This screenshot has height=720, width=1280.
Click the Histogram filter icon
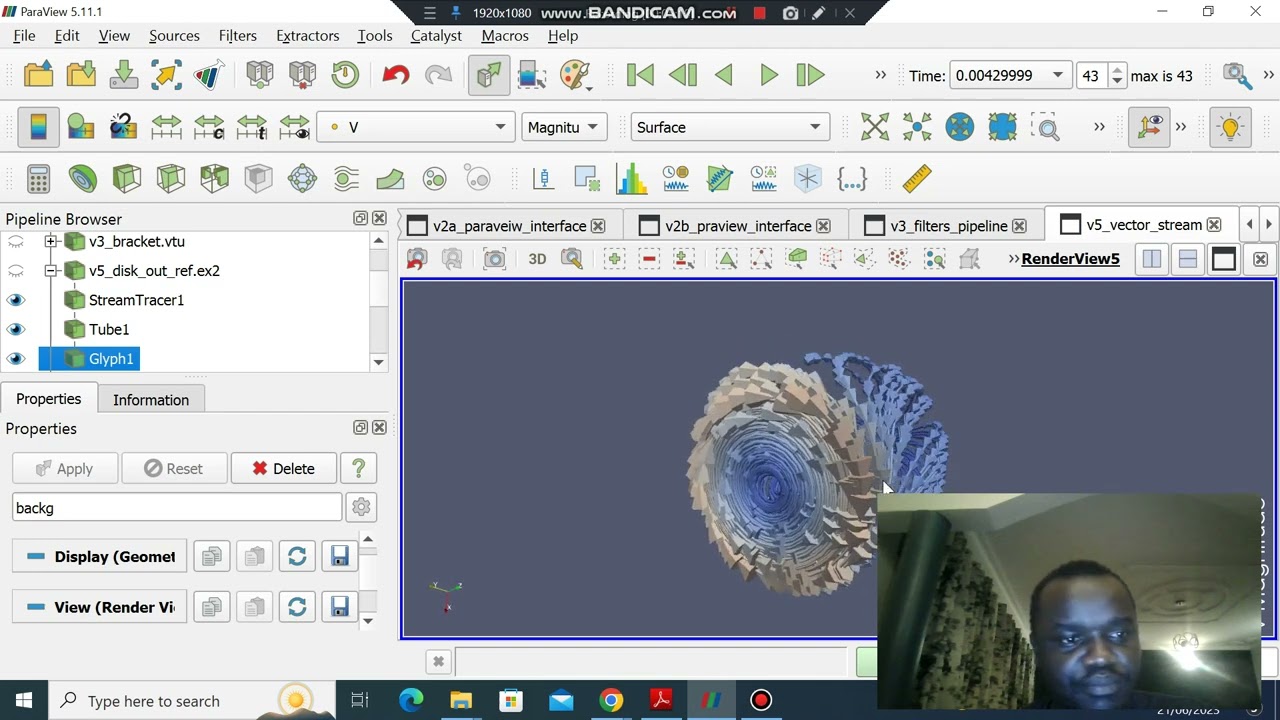(x=631, y=179)
